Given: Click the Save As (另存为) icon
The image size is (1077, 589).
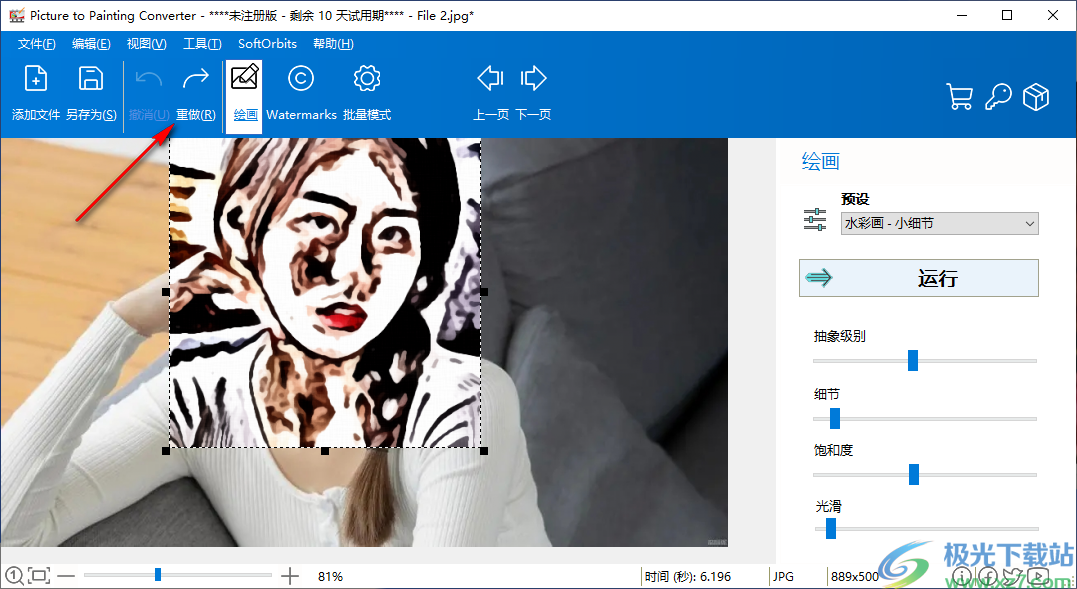Looking at the screenshot, I should pos(91,78).
